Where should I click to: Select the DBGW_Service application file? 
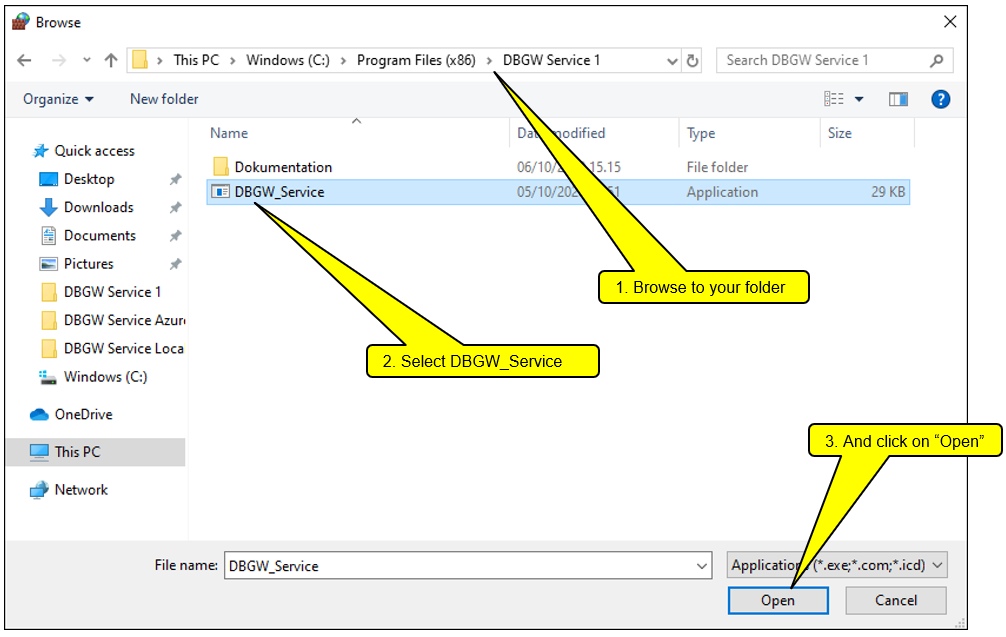[x=558, y=192]
